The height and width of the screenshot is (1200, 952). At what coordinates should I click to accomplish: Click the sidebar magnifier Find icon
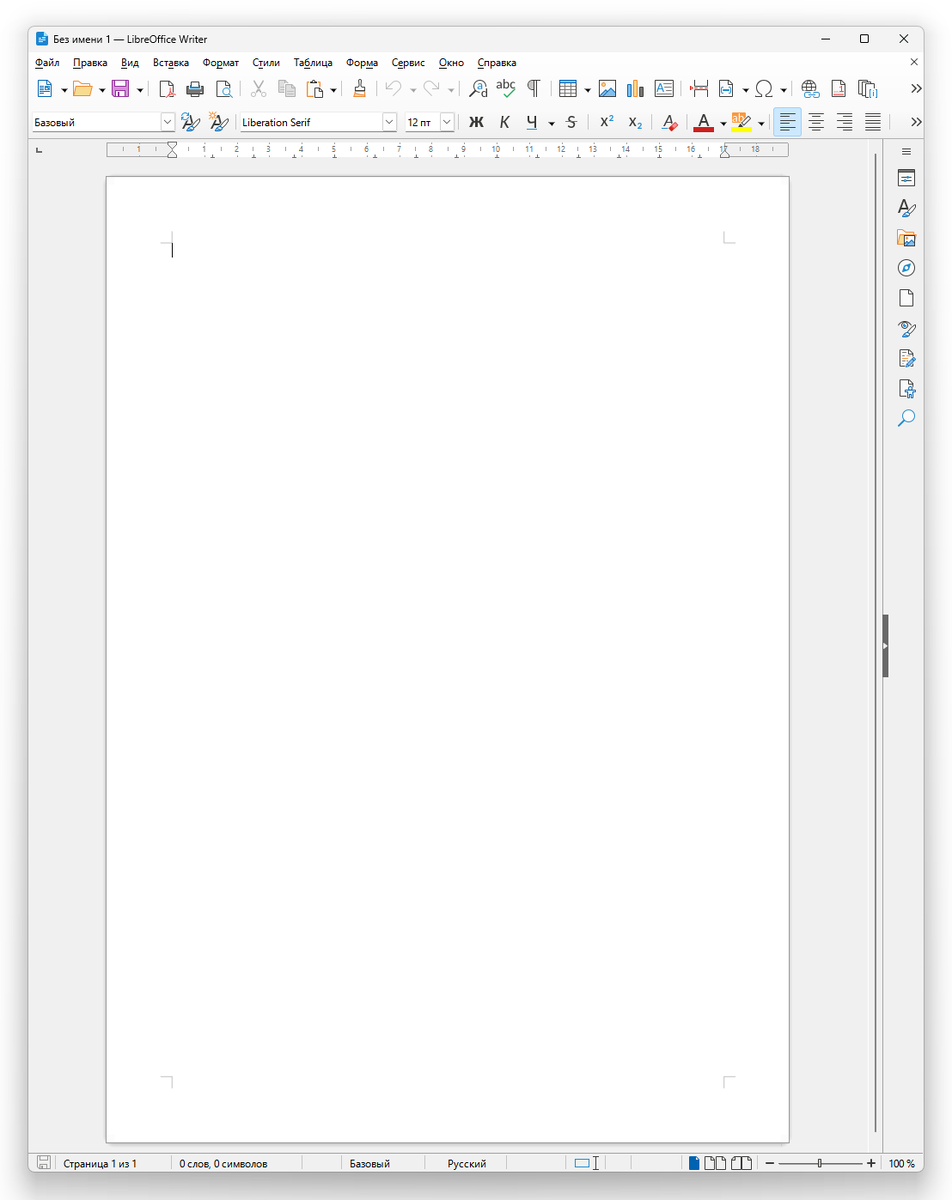pyautogui.click(x=906, y=418)
